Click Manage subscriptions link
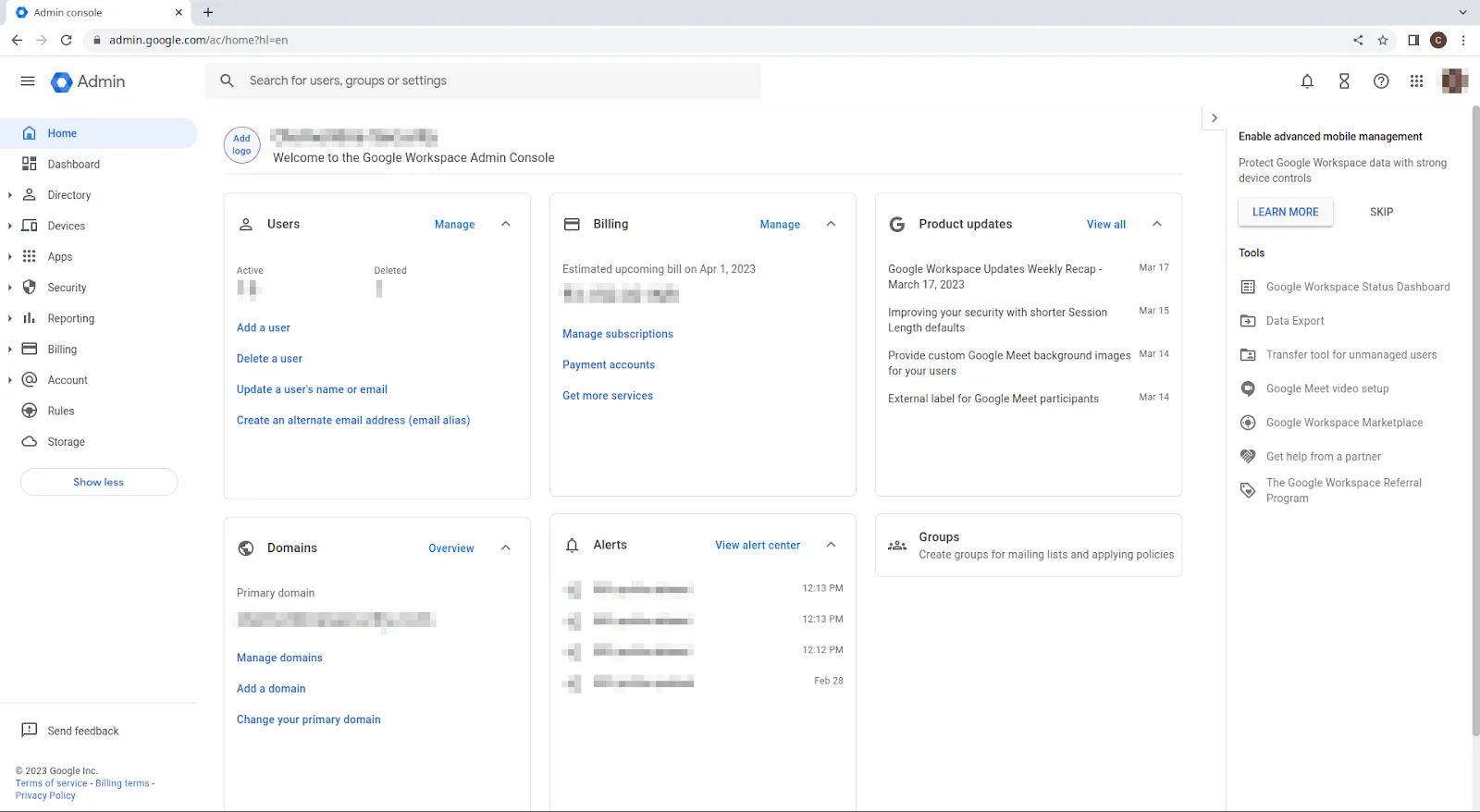Screen dimensions: 1480x812 tap(618, 334)
